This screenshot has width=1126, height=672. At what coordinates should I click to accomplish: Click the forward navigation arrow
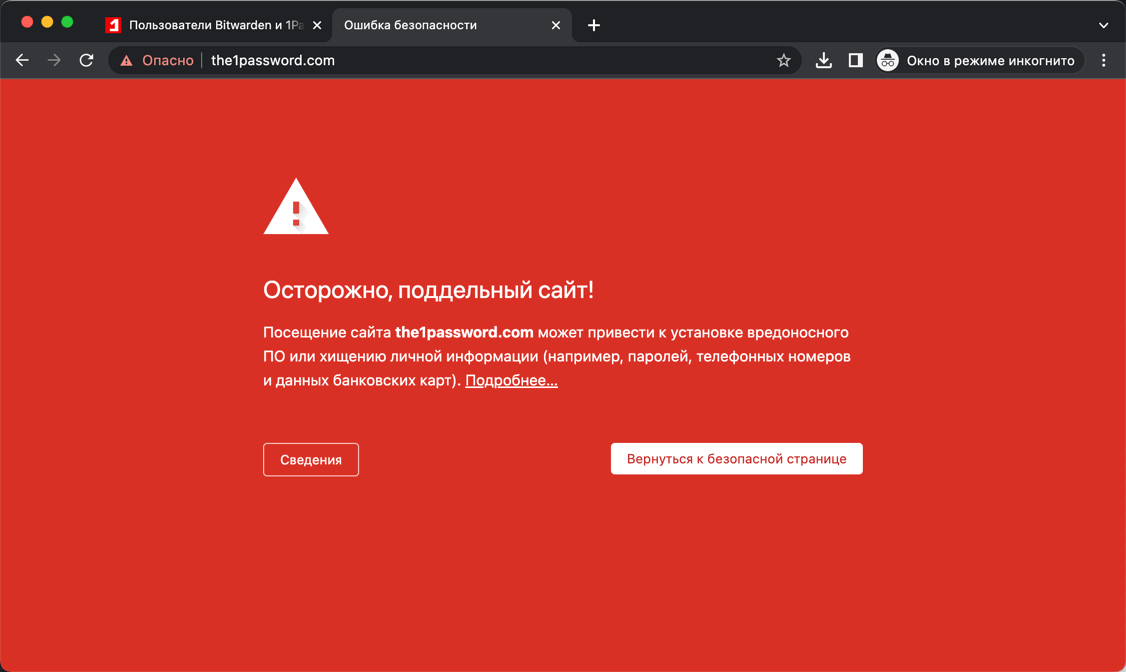[54, 60]
